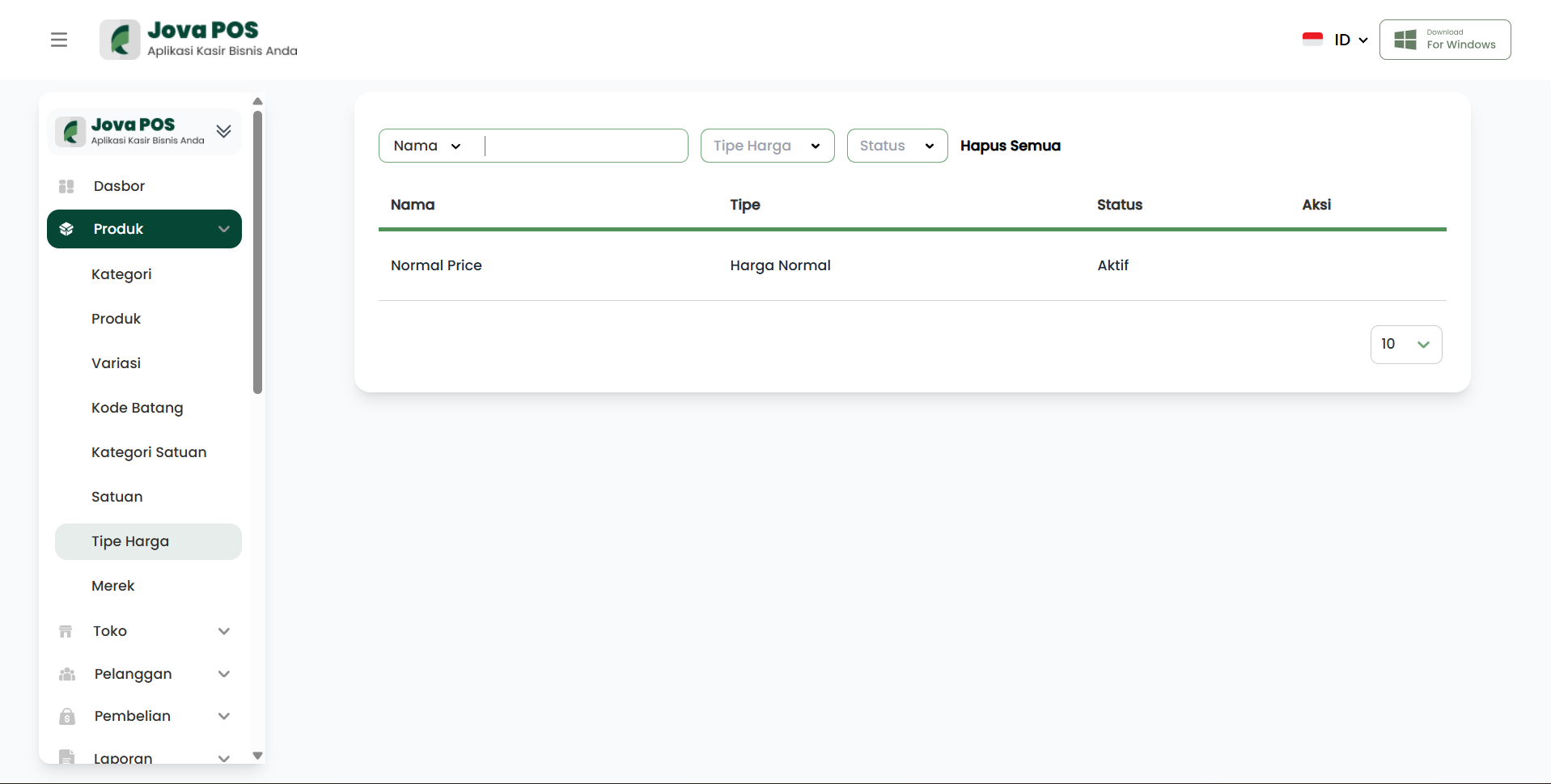Go to Kode Batang page
Screen dimensions: 1551x784
(x=137, y=408)
